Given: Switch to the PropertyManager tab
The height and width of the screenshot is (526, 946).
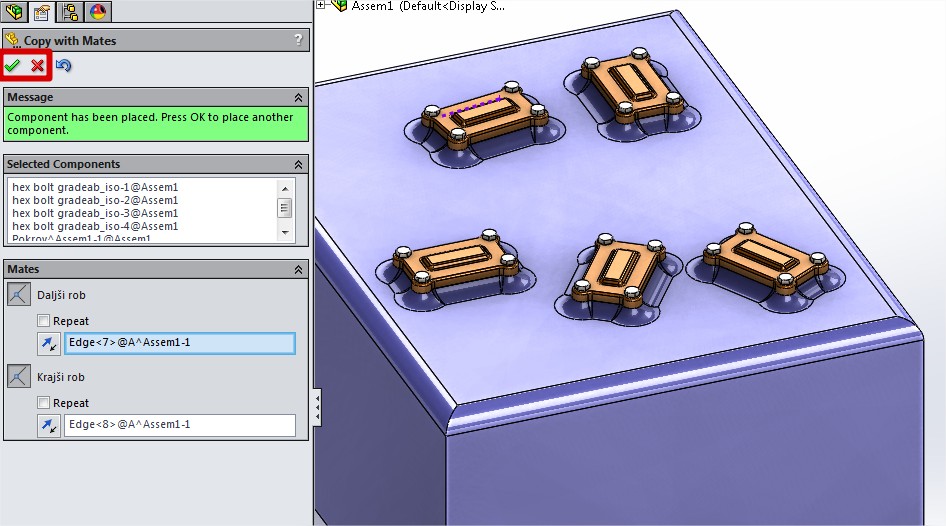Looking at the screenshot, I should coord(42,11).
